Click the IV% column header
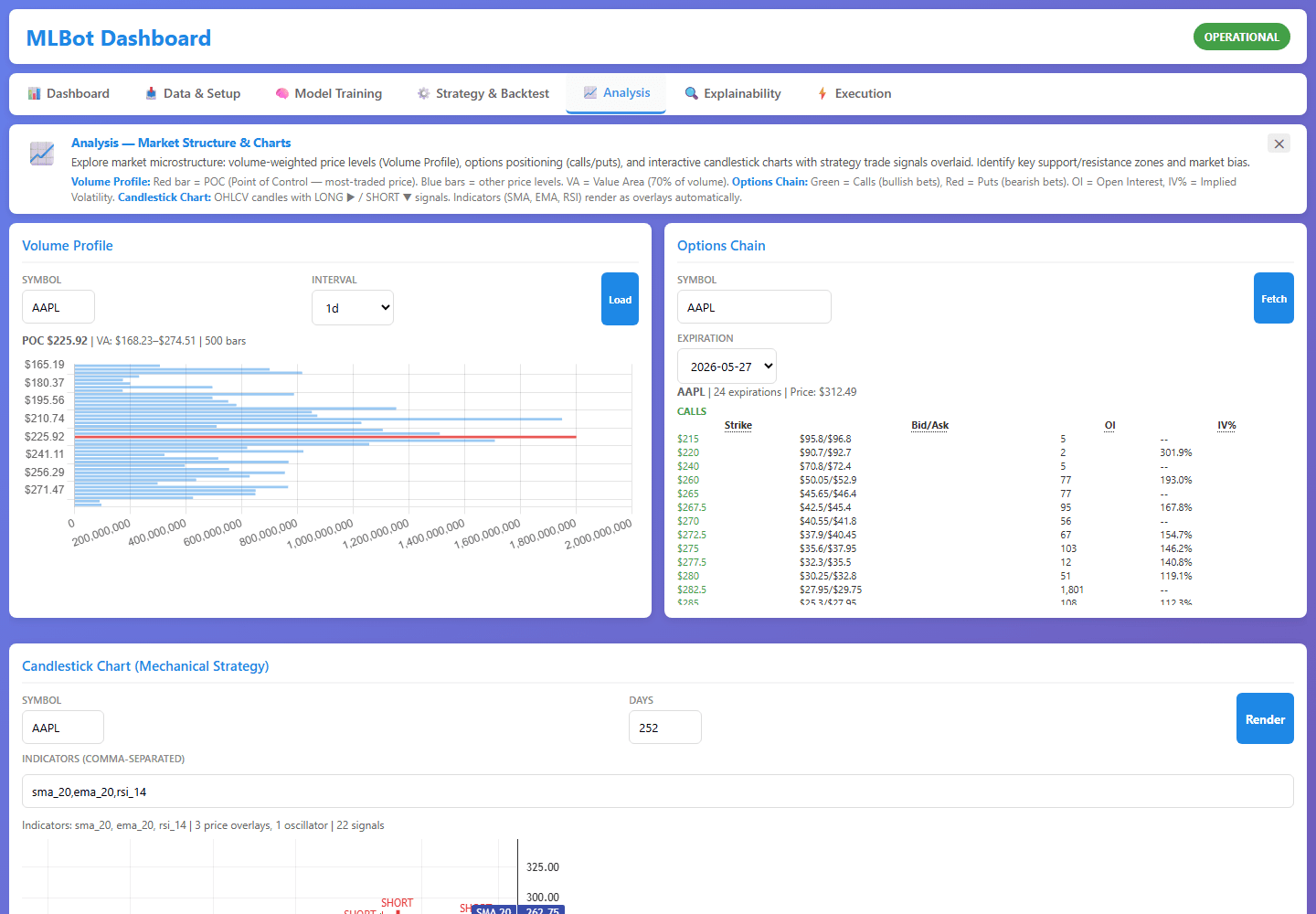 point(1226,425)
